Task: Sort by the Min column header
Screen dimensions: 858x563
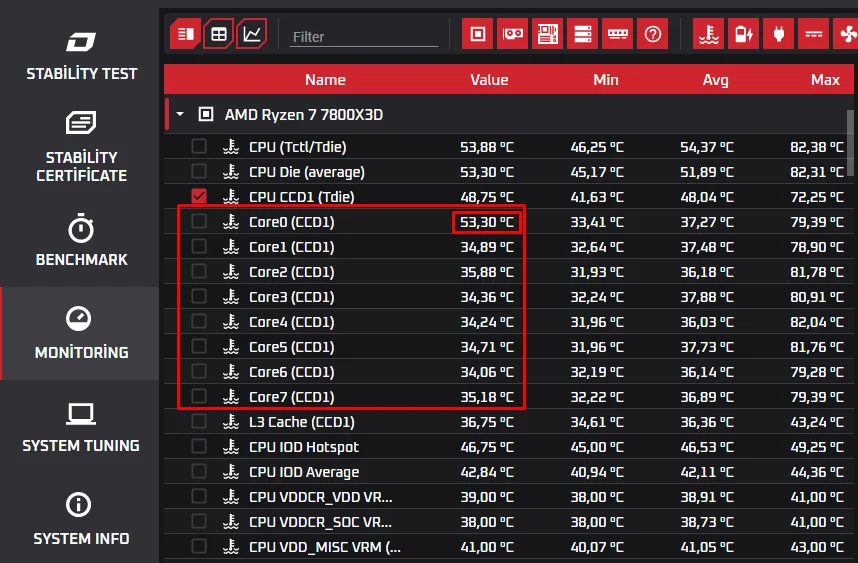Action: tap(606, 80)
